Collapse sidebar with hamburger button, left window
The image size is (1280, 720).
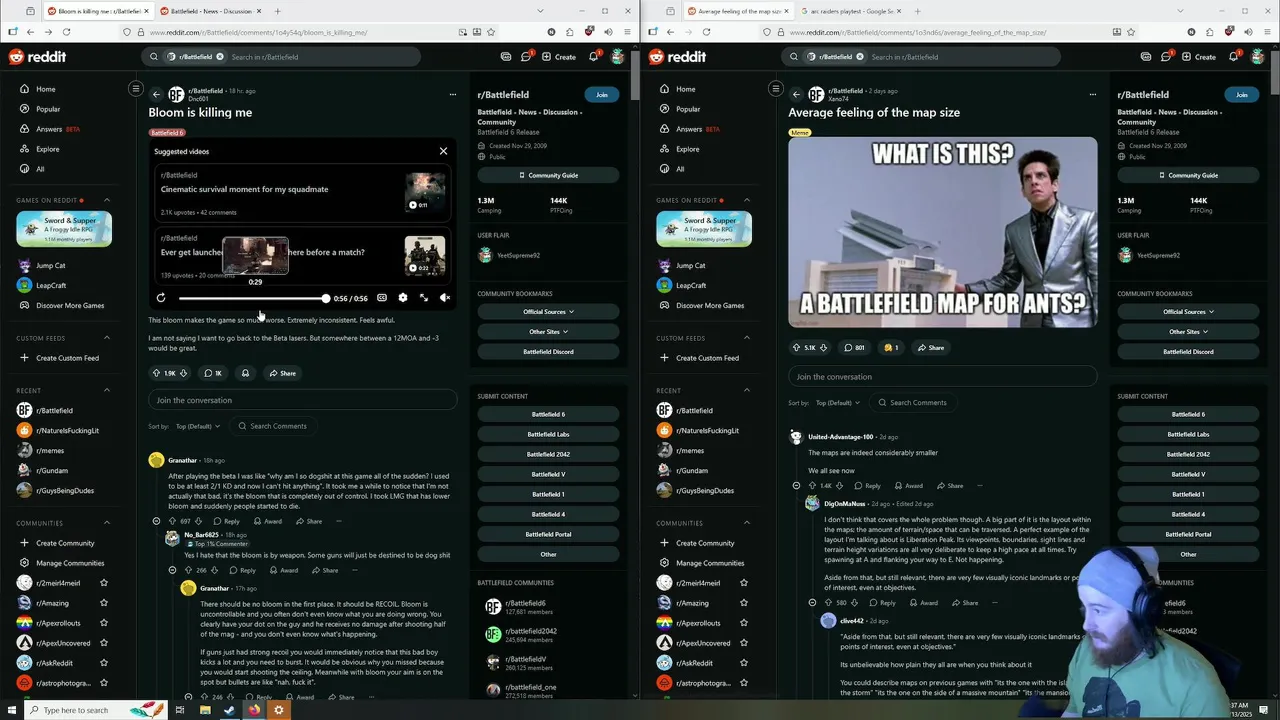[136, 89]
